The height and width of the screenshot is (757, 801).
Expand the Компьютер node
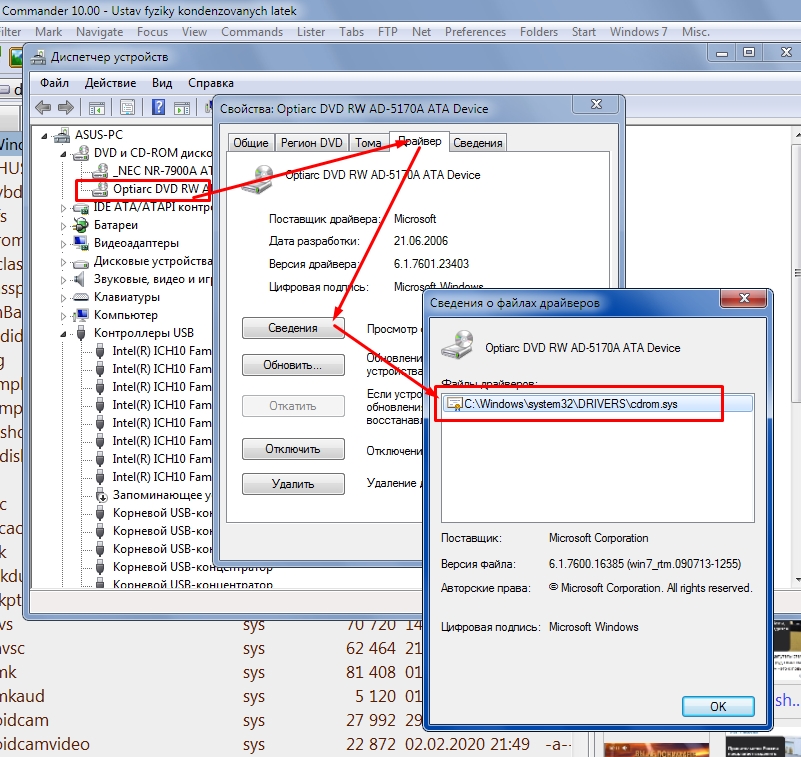point(63,316)
